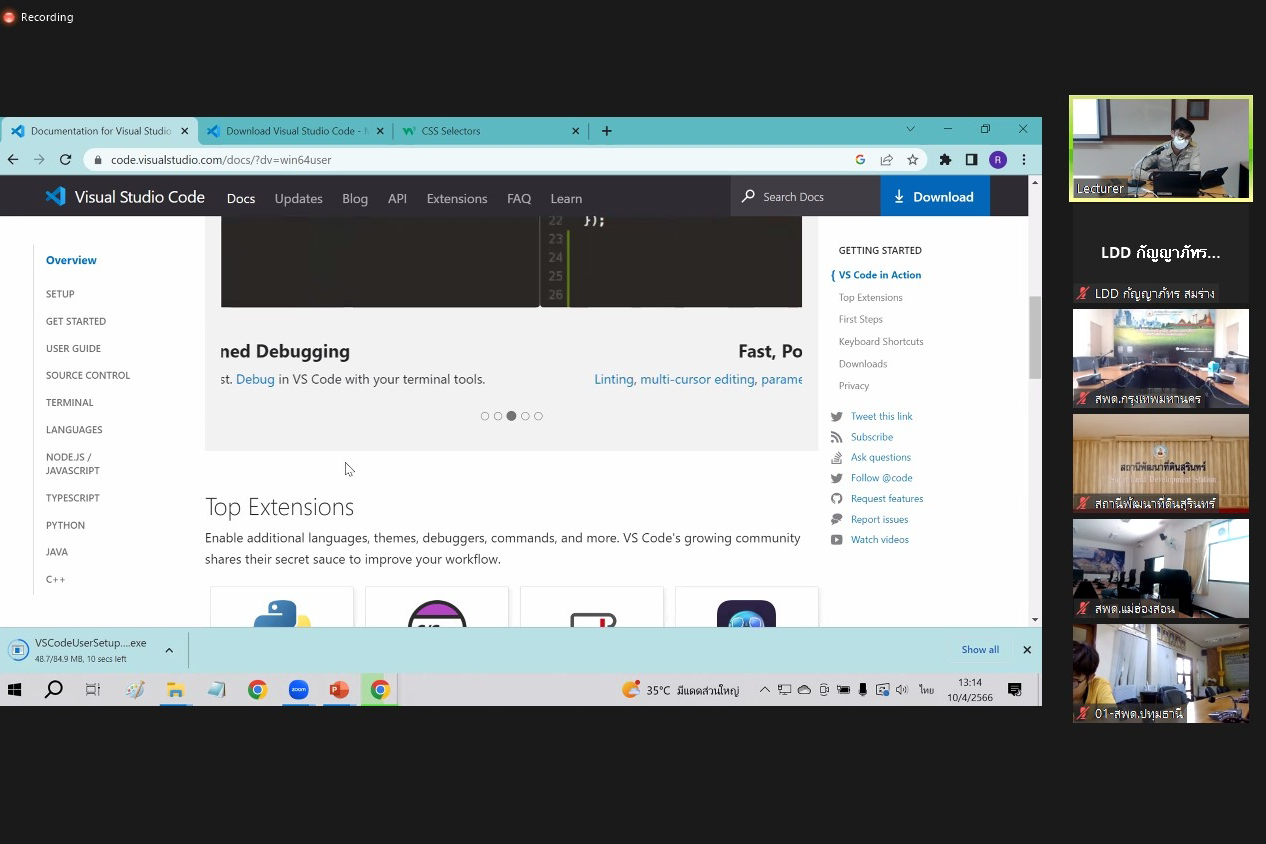Select the Lecturer video thumbnail

click(x=1161, y=148)
